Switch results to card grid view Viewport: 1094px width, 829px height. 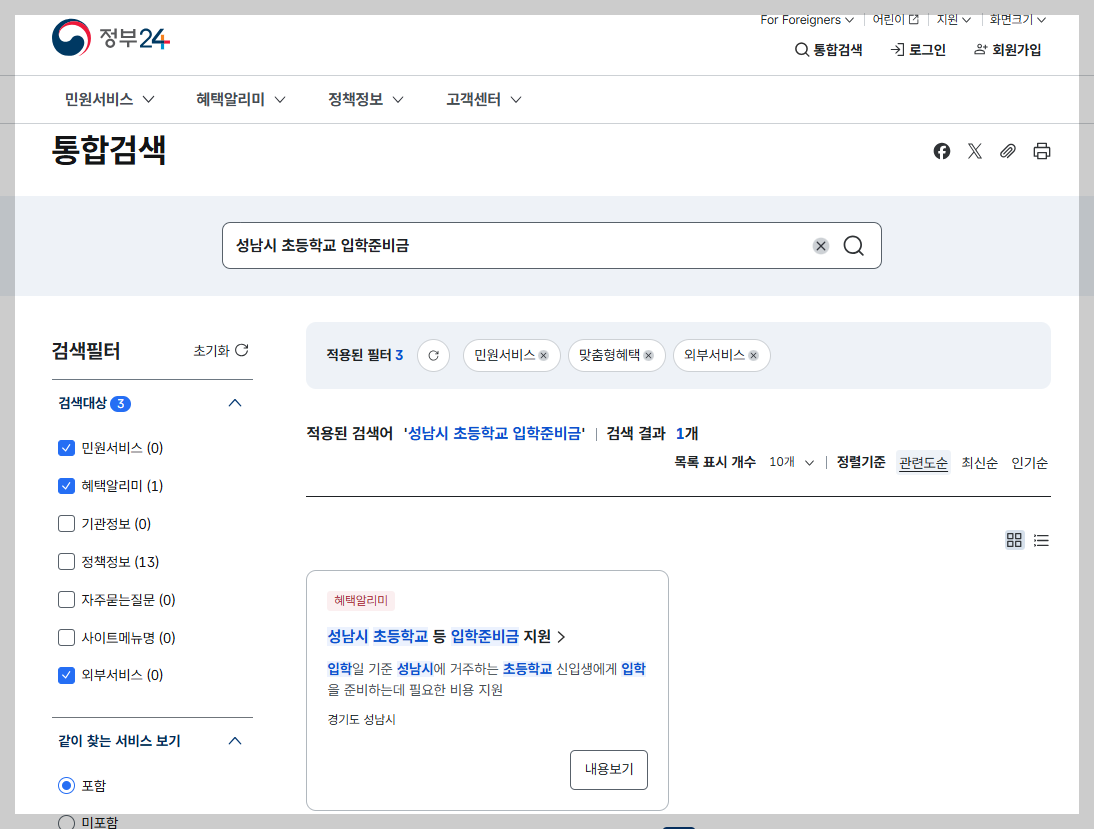pyautogui.click(x=1014, y=540)
